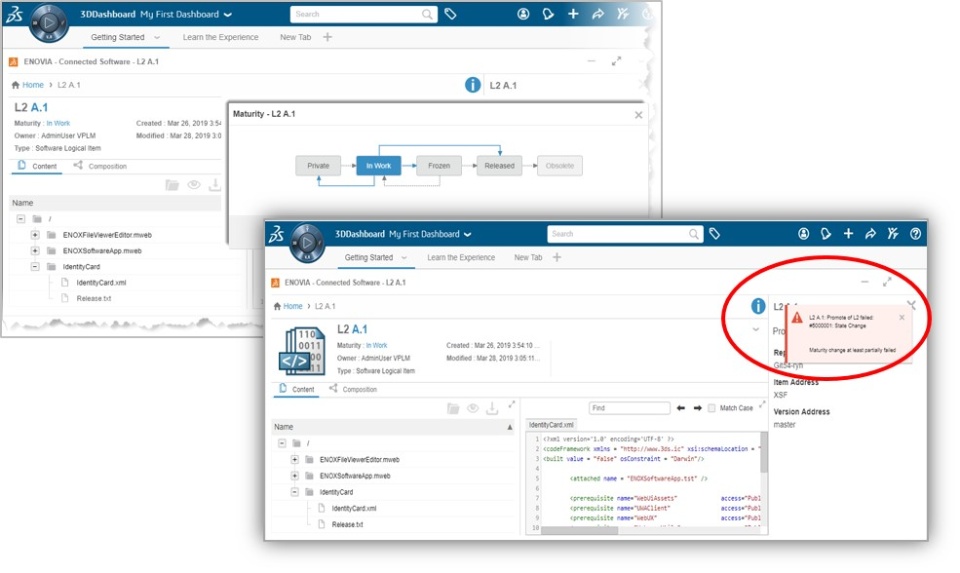The height and width of the screenshot is (573, 960).
Task: Open the tools icon in front window top bar
Action: tap(893, 233)
